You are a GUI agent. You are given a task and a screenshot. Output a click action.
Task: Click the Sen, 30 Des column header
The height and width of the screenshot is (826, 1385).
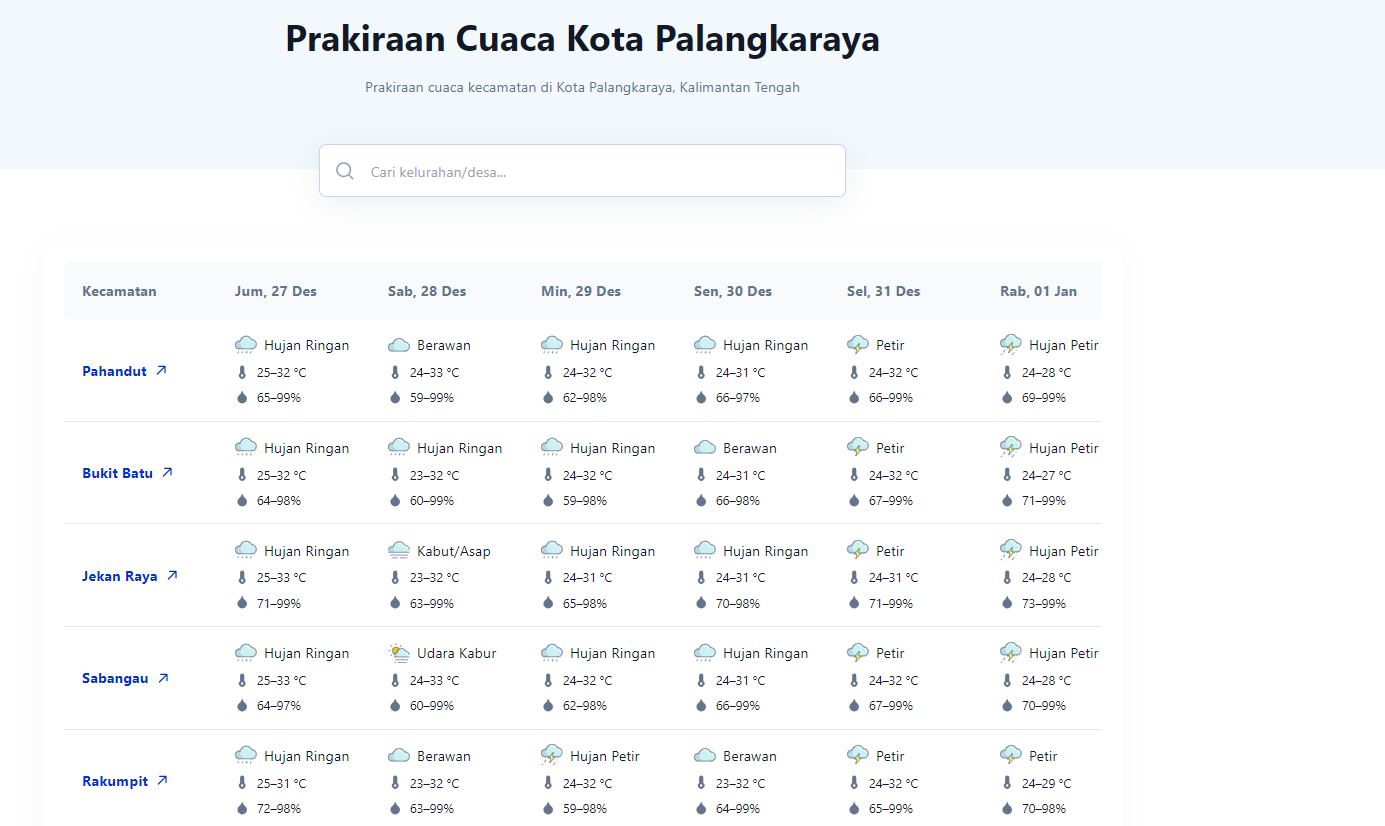coord(733,291)
